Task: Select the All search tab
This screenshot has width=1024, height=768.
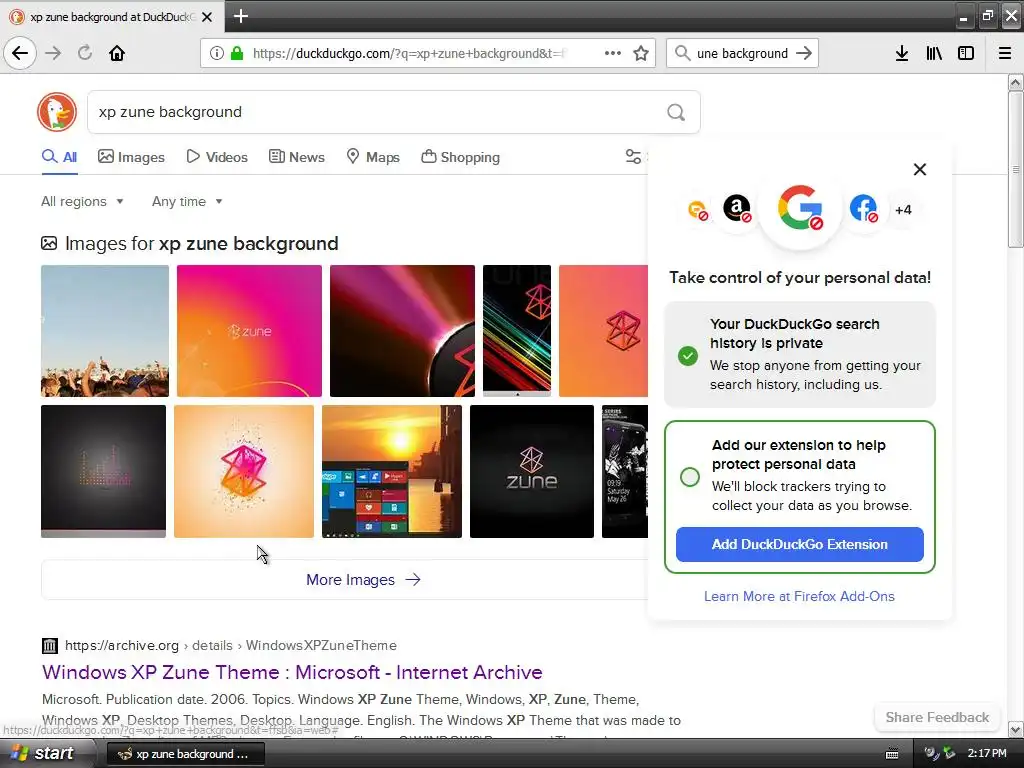Action: (59, 157)
